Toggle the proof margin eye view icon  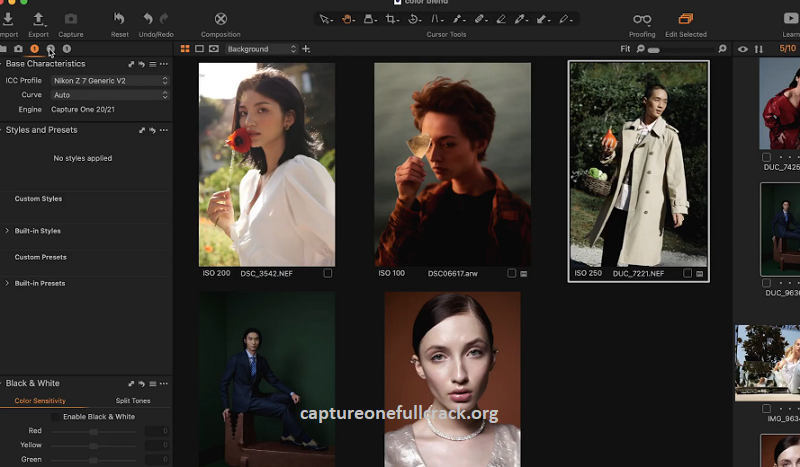point(214,49)
